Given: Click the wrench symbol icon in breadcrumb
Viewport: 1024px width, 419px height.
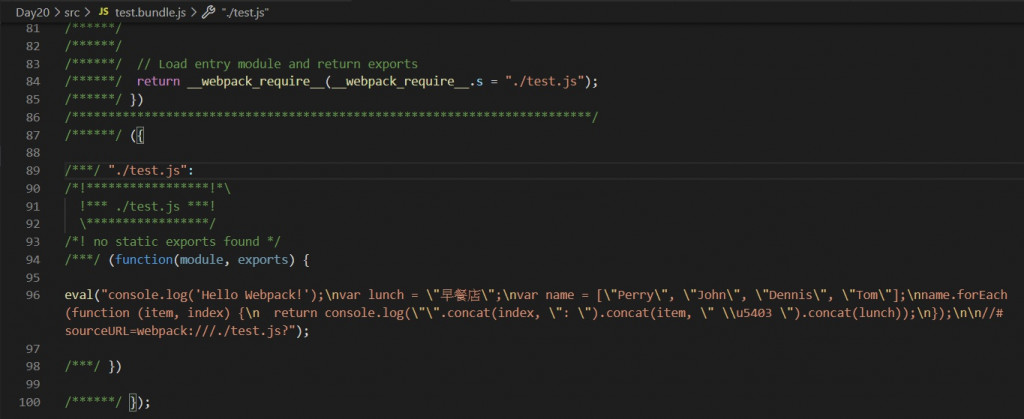Looking at the screenshot, I should coord(209,12).
